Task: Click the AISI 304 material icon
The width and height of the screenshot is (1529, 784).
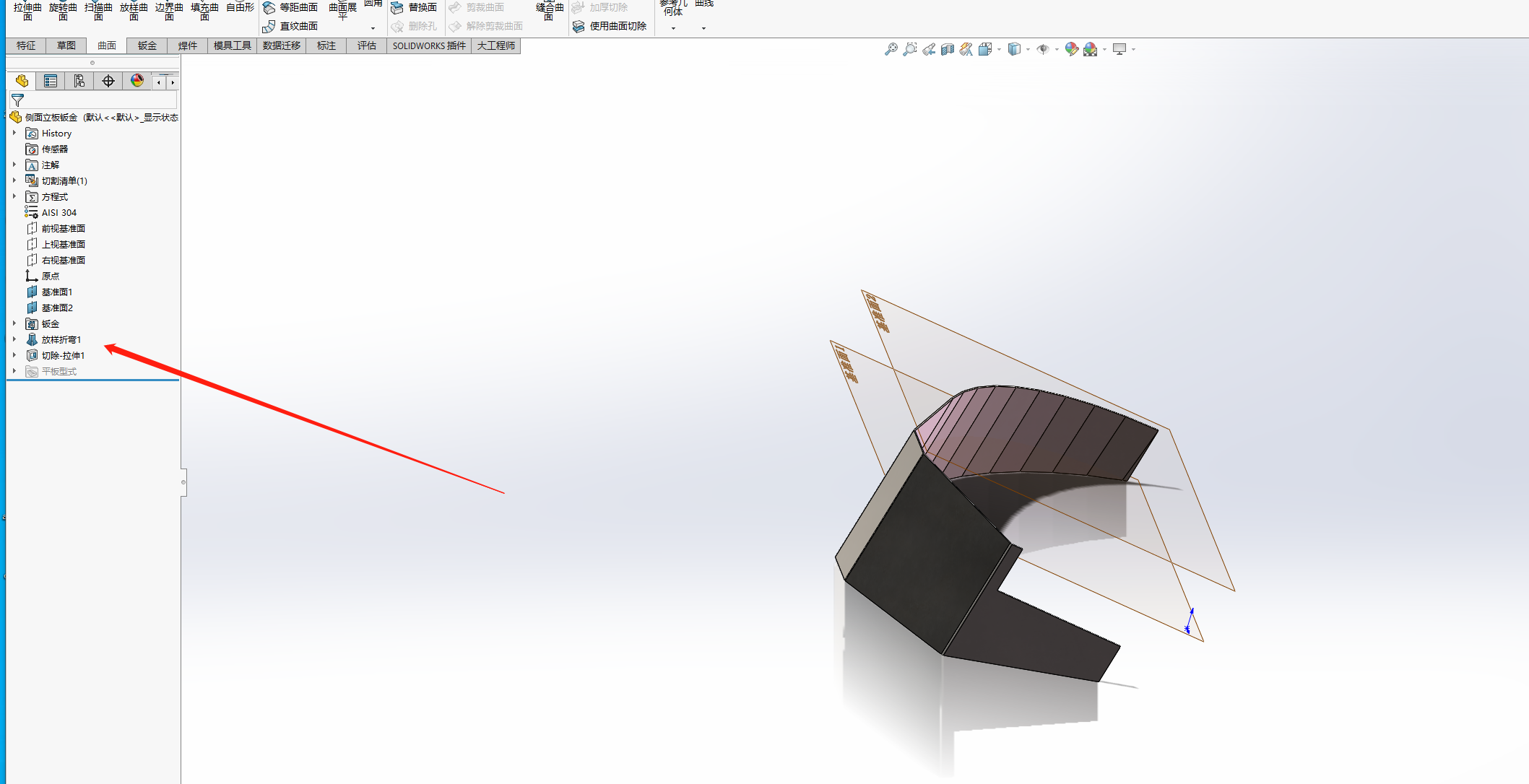Action: [x=31, y=212]
